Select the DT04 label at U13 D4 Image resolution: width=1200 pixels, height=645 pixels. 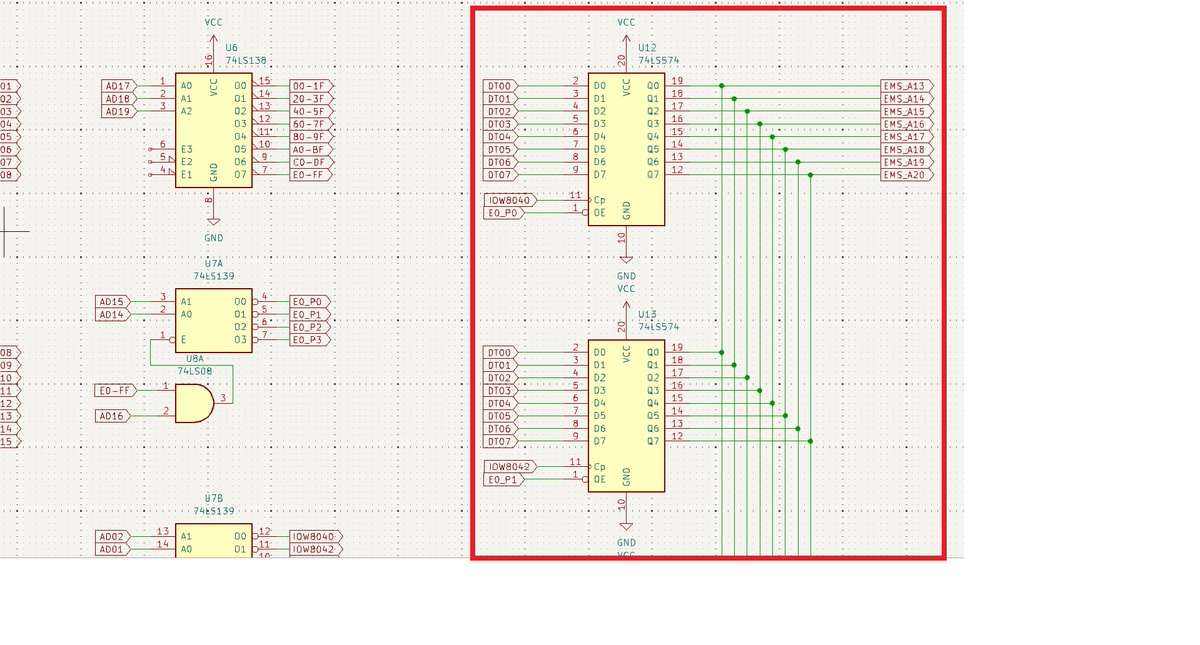(501, 403)
